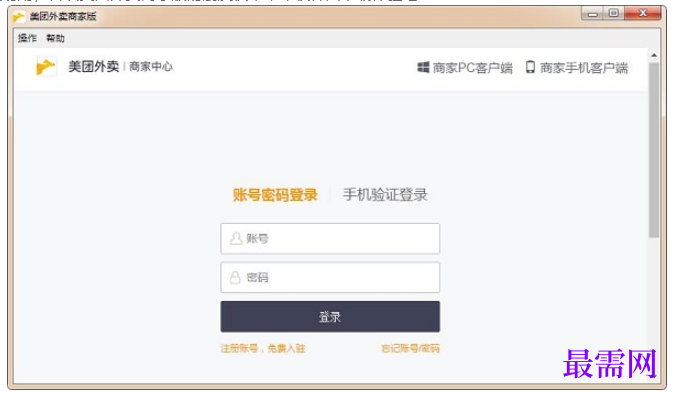Switch to 手机验证登录 tab
This screenshot has width=675, height=395.
pos(385,195)
